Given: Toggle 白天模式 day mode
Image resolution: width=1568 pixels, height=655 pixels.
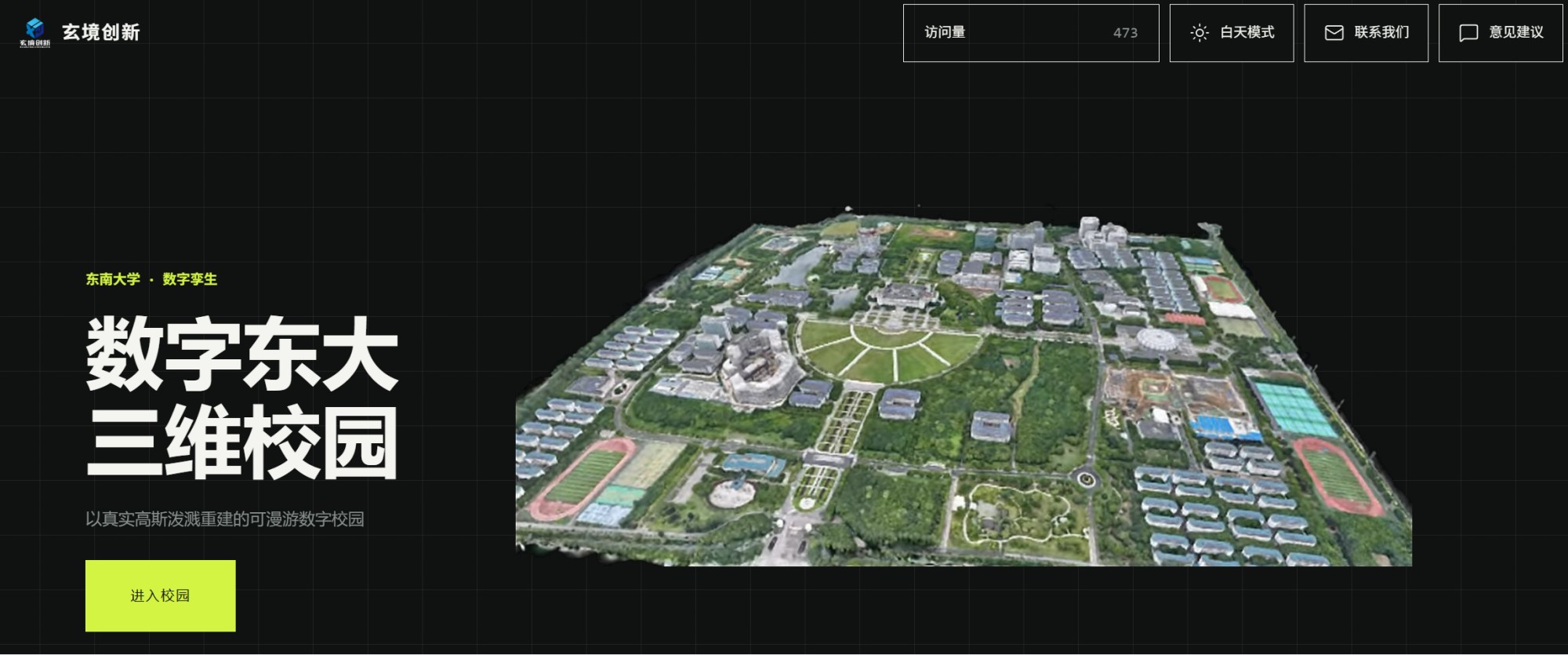Looking at the screenshot, I should click(1232, 33).
